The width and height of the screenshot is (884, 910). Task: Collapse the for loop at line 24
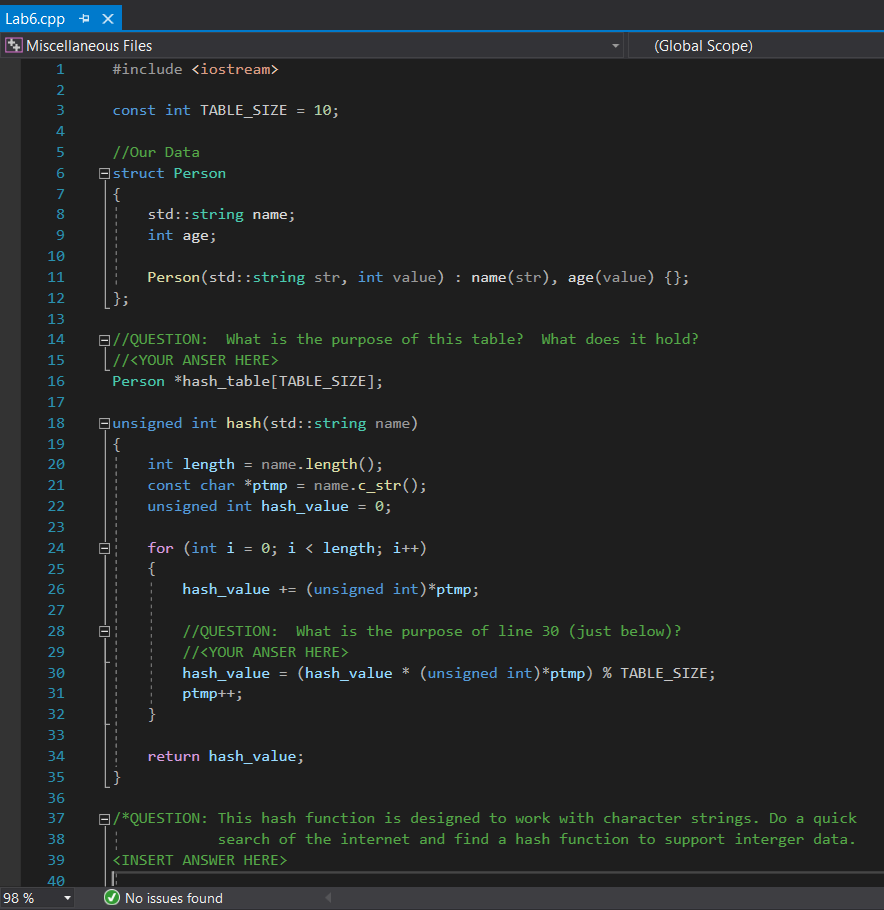point(104,547)
